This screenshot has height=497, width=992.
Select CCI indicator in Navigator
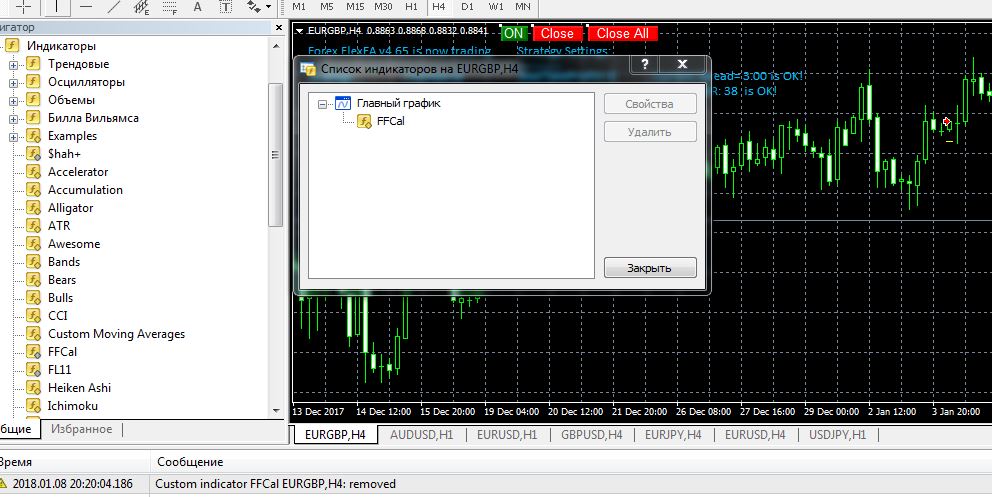point(57,316)
